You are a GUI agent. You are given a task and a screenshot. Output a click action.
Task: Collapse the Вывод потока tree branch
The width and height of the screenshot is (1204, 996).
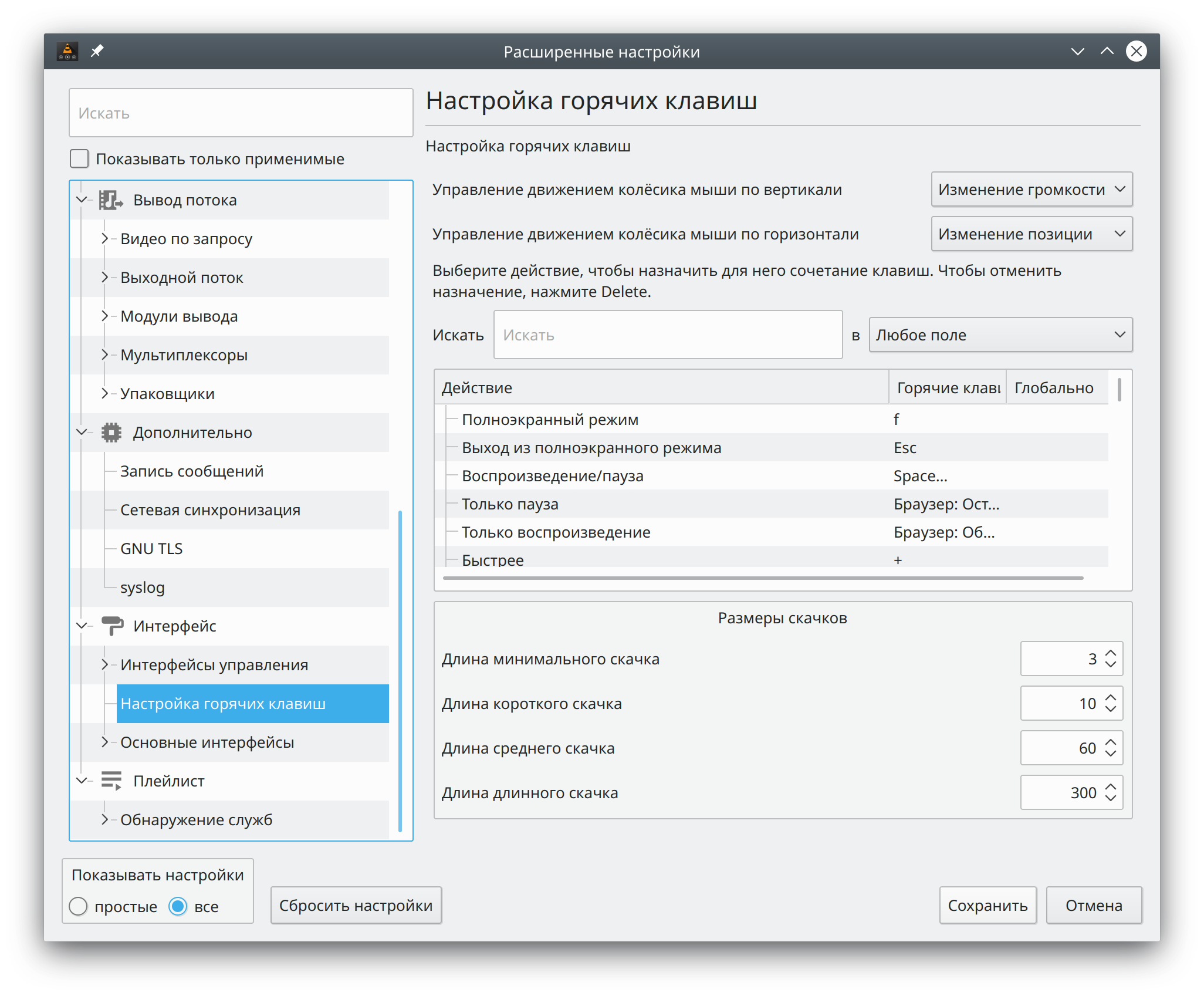[x=82, y=200]
